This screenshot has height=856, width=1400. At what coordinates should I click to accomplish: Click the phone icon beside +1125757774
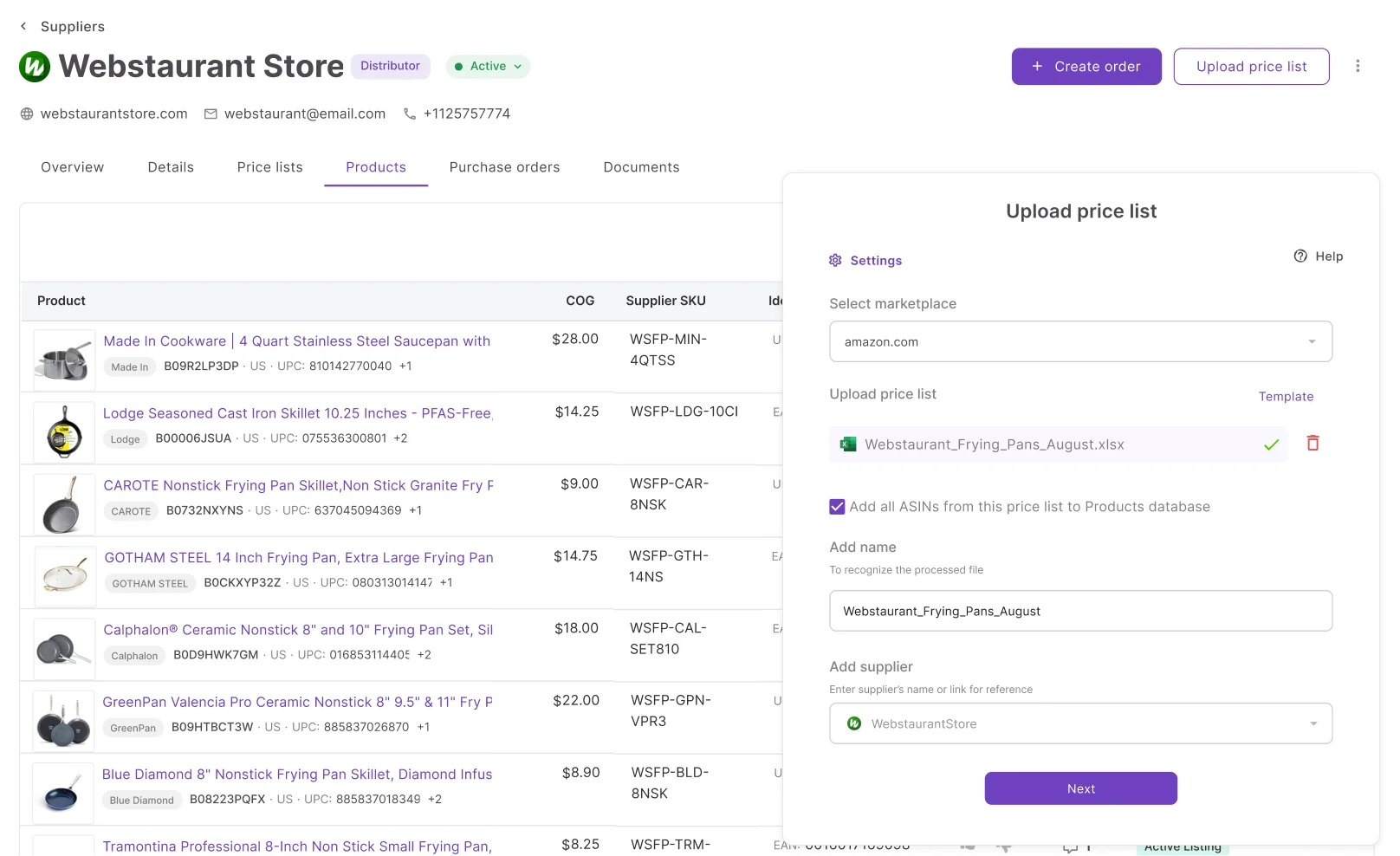tap(410, 113)
